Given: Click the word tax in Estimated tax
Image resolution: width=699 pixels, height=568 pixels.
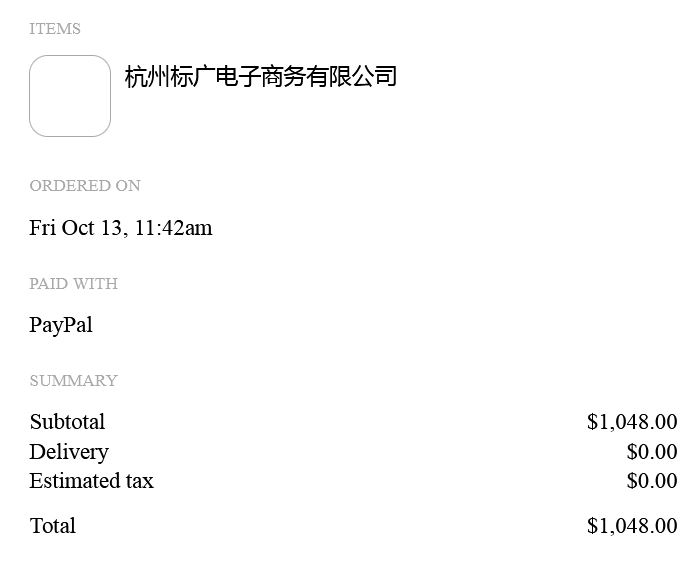Looking at the screenshot, I should pyautogui.click(x=140, y=482).
